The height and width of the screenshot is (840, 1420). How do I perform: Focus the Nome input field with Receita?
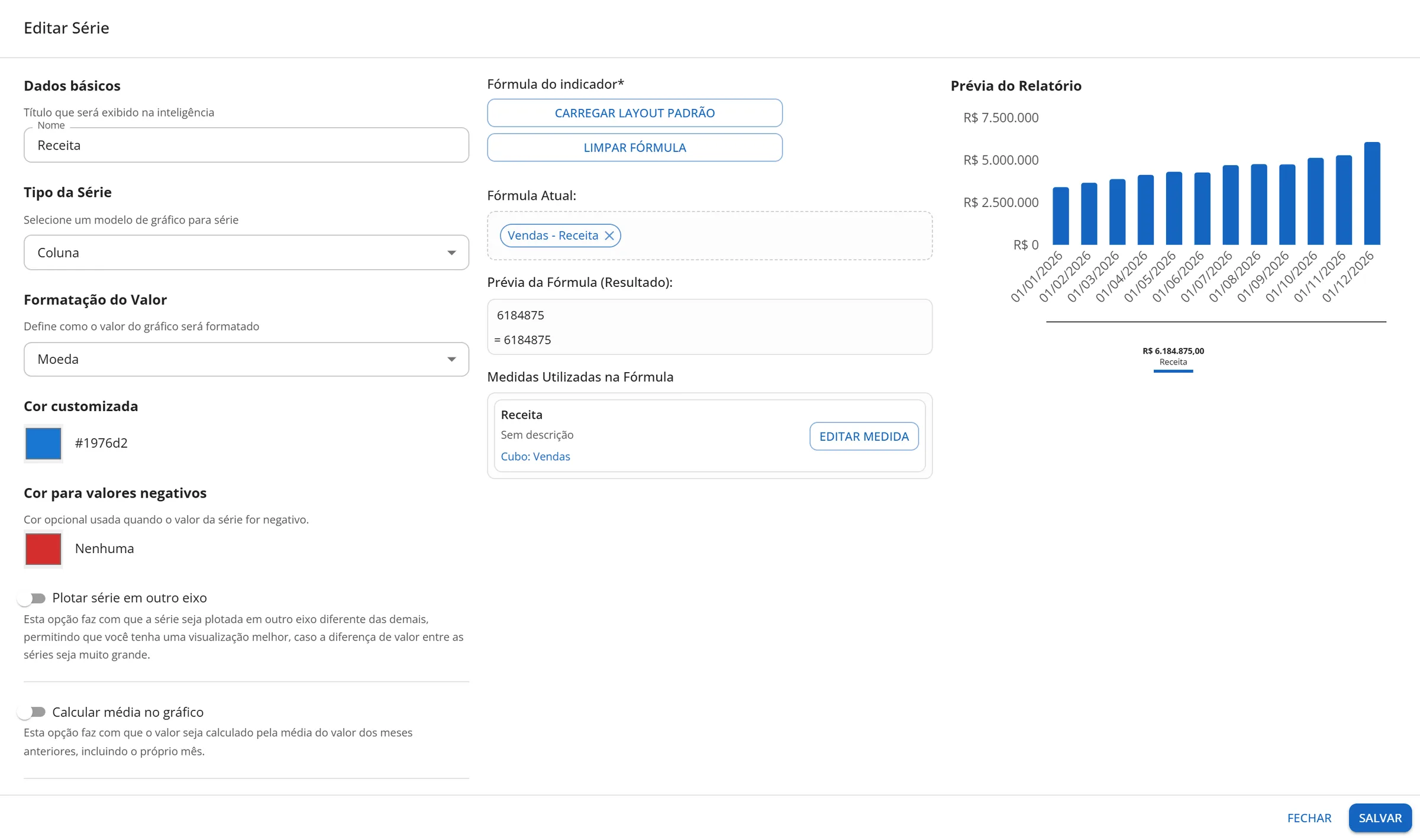[246, 145]
